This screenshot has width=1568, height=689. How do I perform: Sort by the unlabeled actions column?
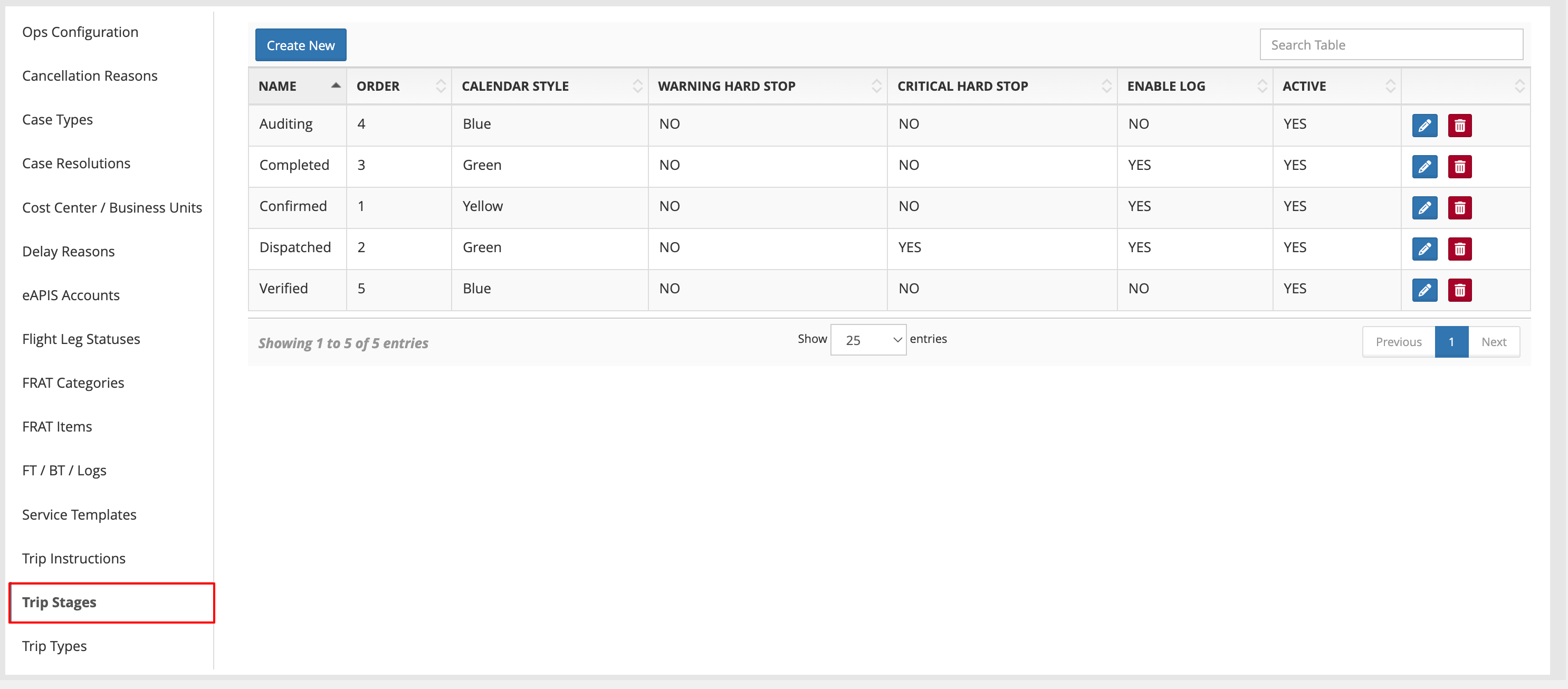pos(1466,86)
